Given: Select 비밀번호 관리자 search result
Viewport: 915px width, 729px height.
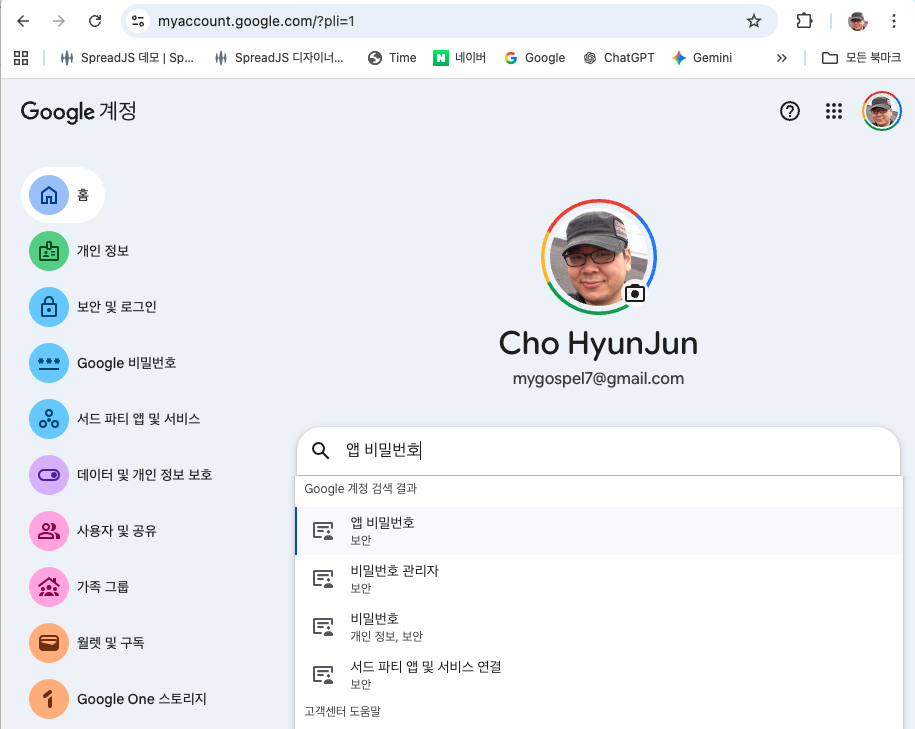Looking at the screenshot, I should (599, 578).
